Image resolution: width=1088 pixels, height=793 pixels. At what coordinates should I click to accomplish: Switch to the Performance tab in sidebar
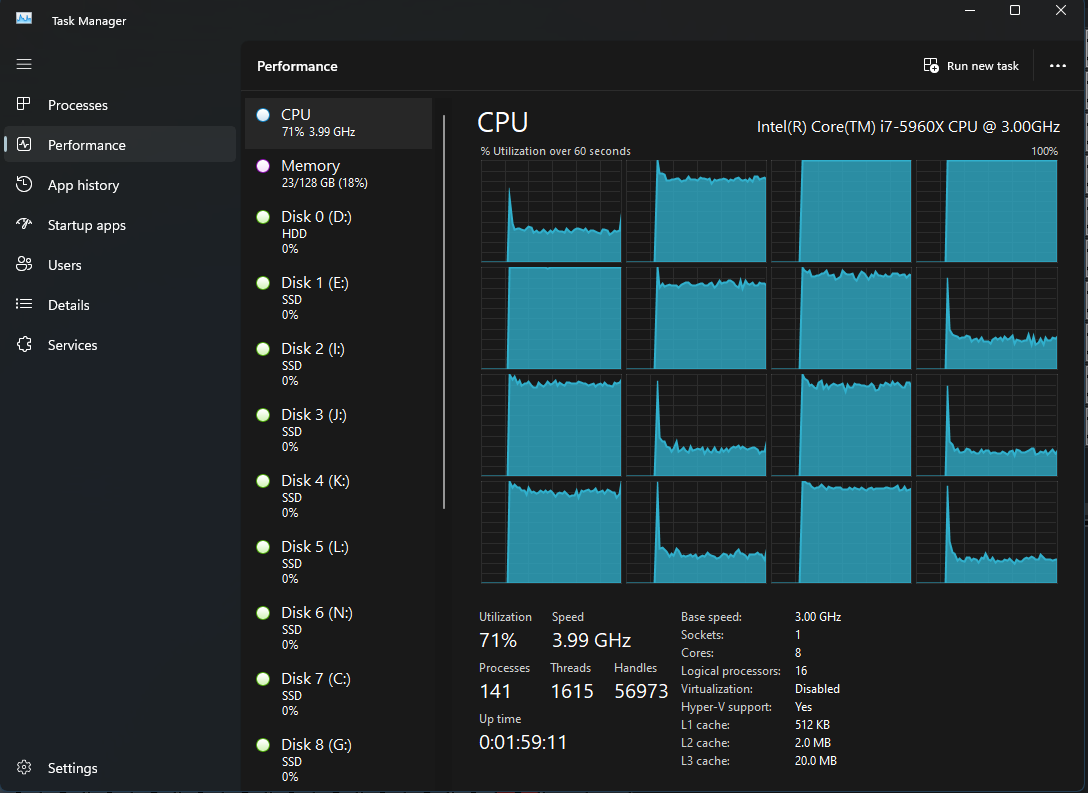coord(120,144)
